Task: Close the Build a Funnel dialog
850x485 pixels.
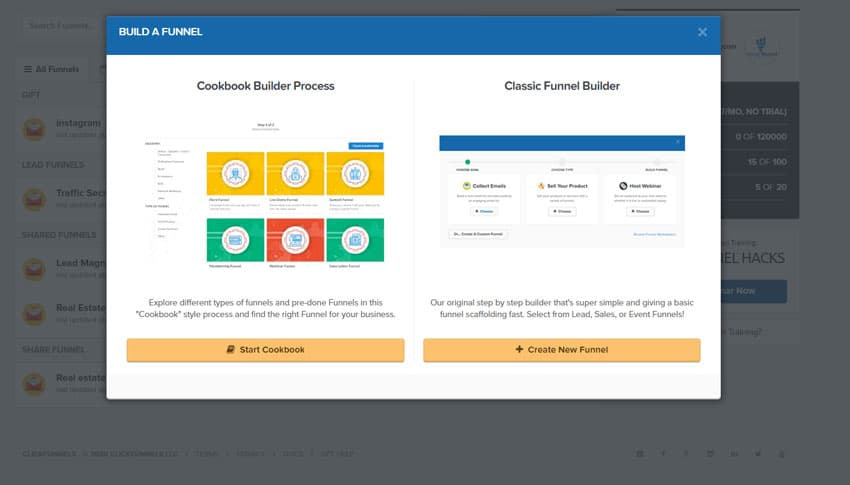Action: [x=702, y=32]
